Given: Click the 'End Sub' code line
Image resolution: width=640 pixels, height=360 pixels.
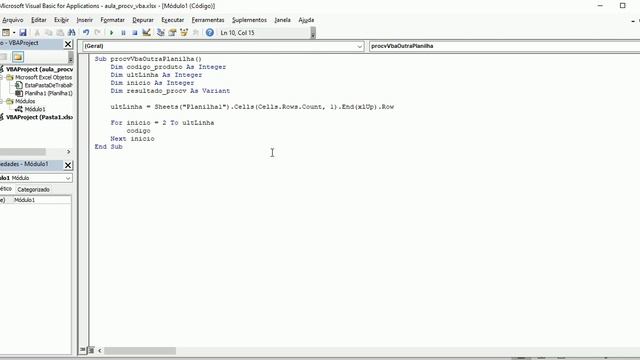Looking at the screenshot, I should click(109, 147).
